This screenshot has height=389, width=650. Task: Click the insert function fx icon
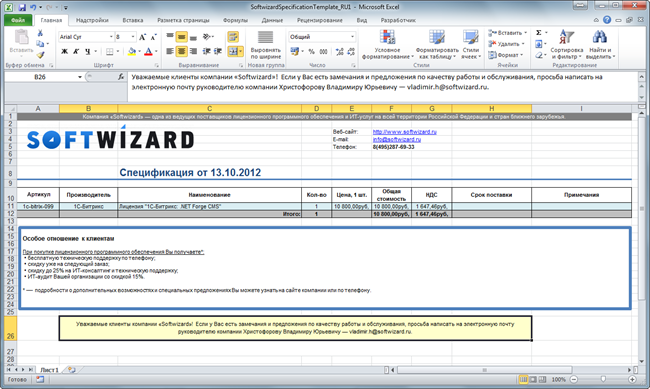tap(121, 77)
